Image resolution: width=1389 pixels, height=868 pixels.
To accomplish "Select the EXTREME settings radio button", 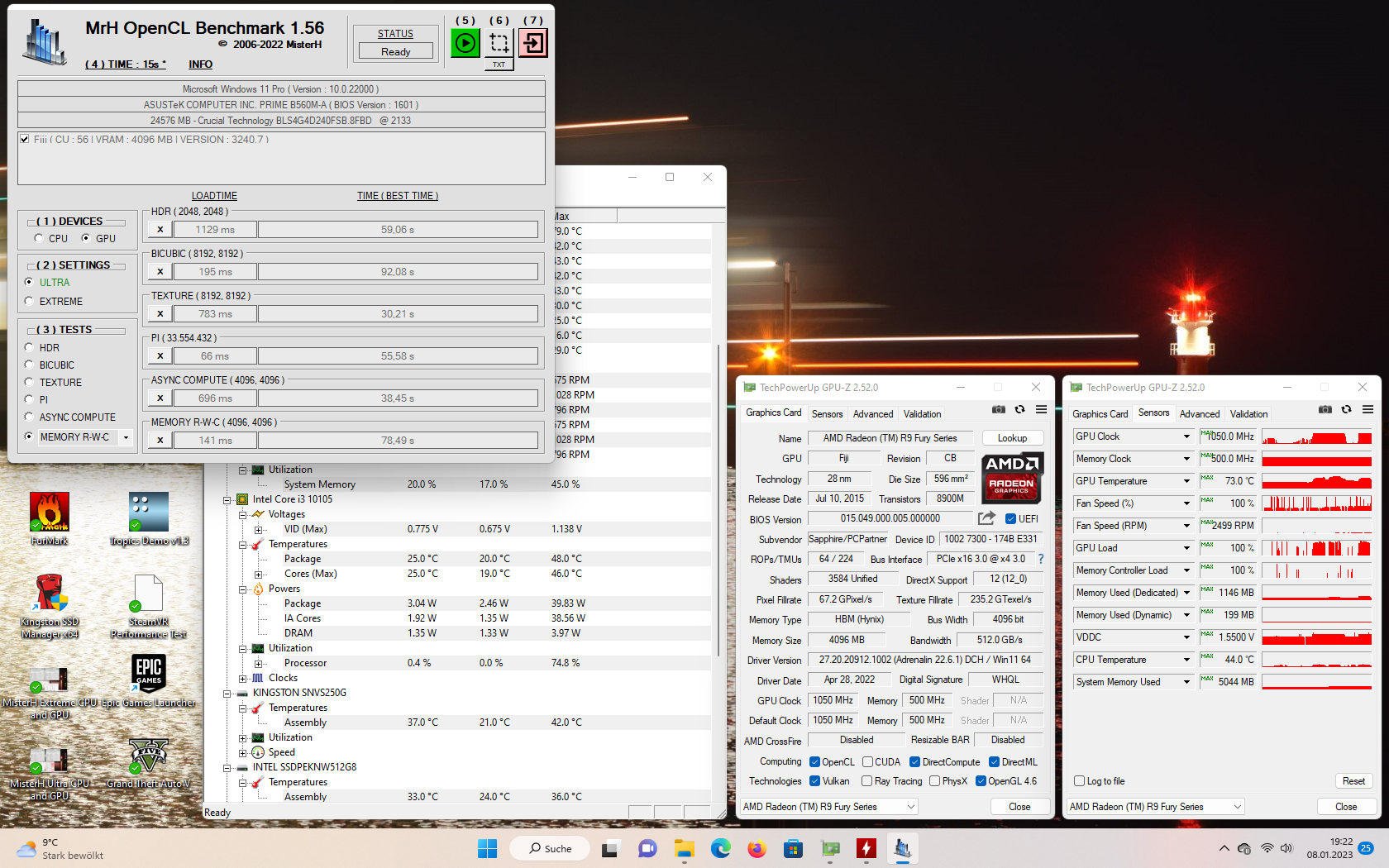I will click(x=29, y=302).
